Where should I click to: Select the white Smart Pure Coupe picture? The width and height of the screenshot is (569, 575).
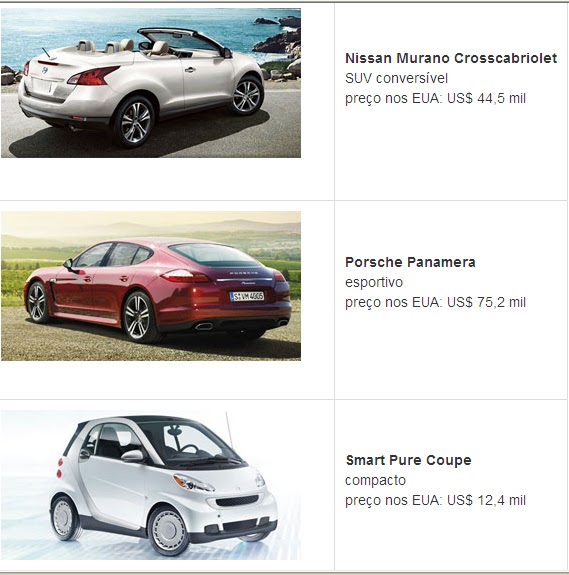click(151, 485)
